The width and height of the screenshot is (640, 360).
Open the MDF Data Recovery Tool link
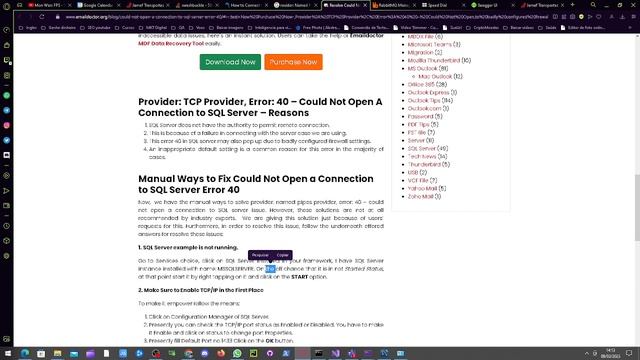(171, 43)
